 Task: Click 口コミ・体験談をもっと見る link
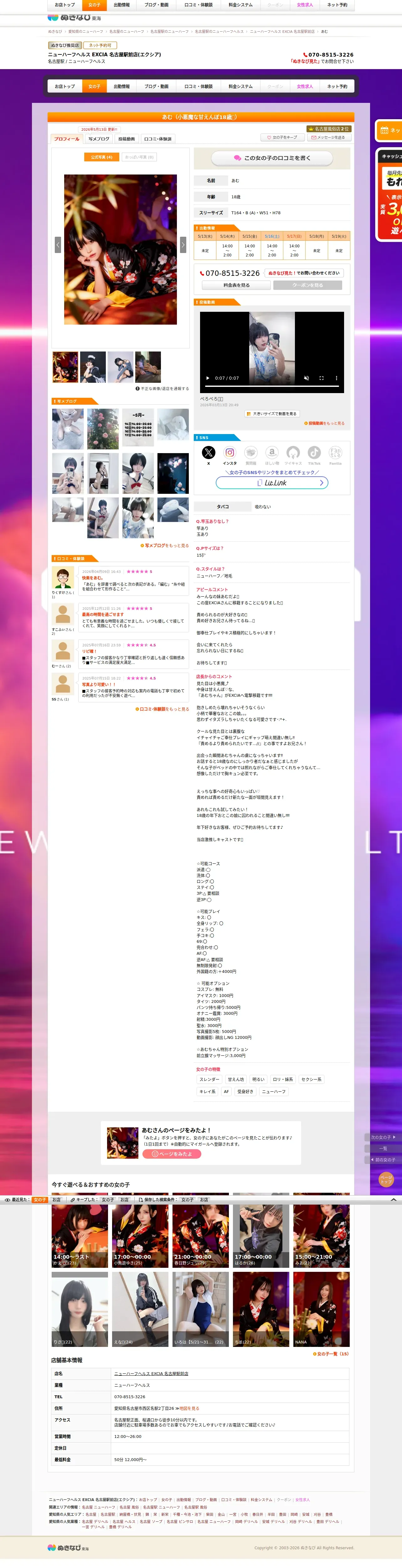[x=162, y=709]
